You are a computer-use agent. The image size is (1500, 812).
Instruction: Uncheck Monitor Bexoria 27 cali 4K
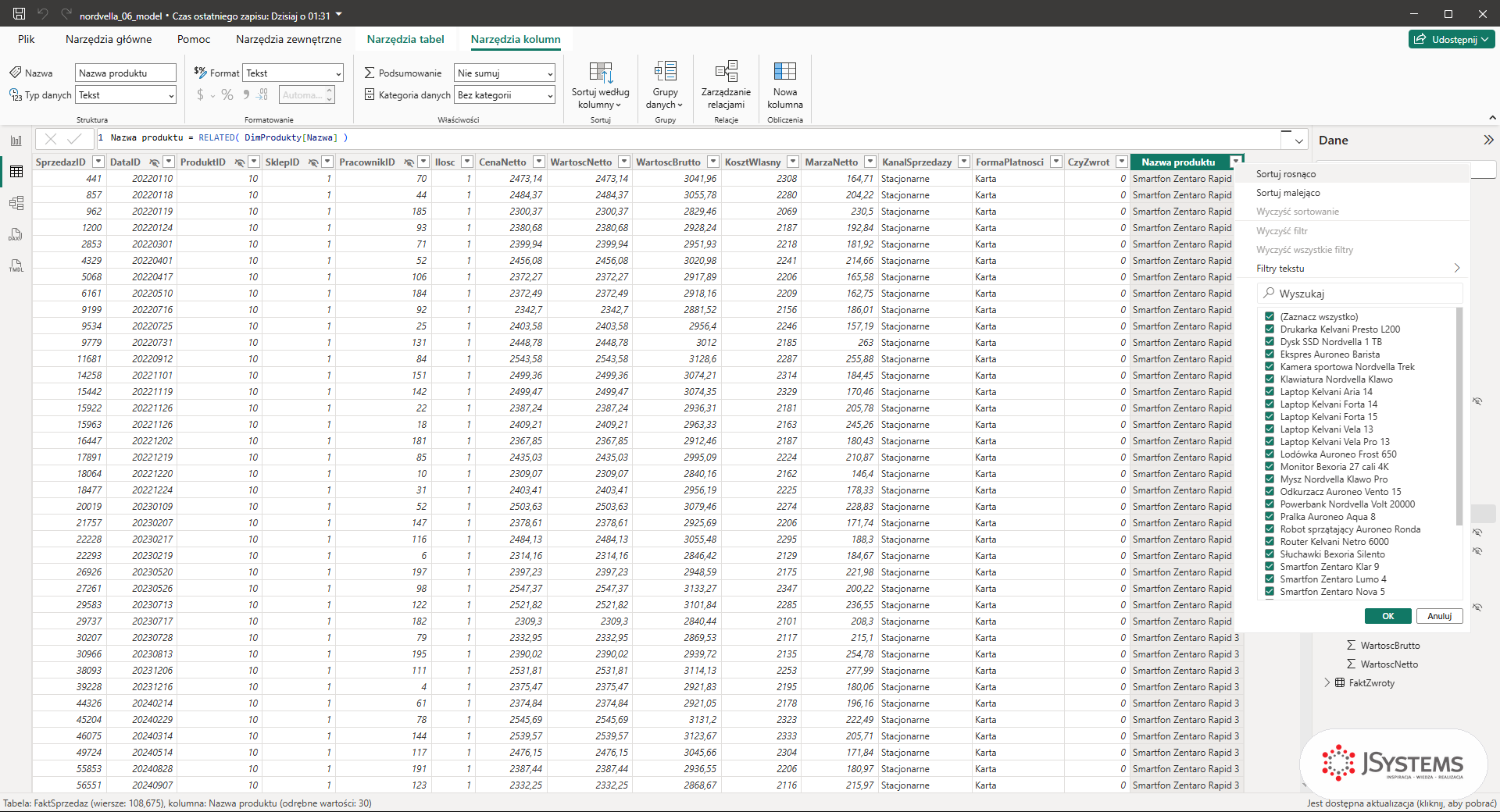(x=1270, y=466)
